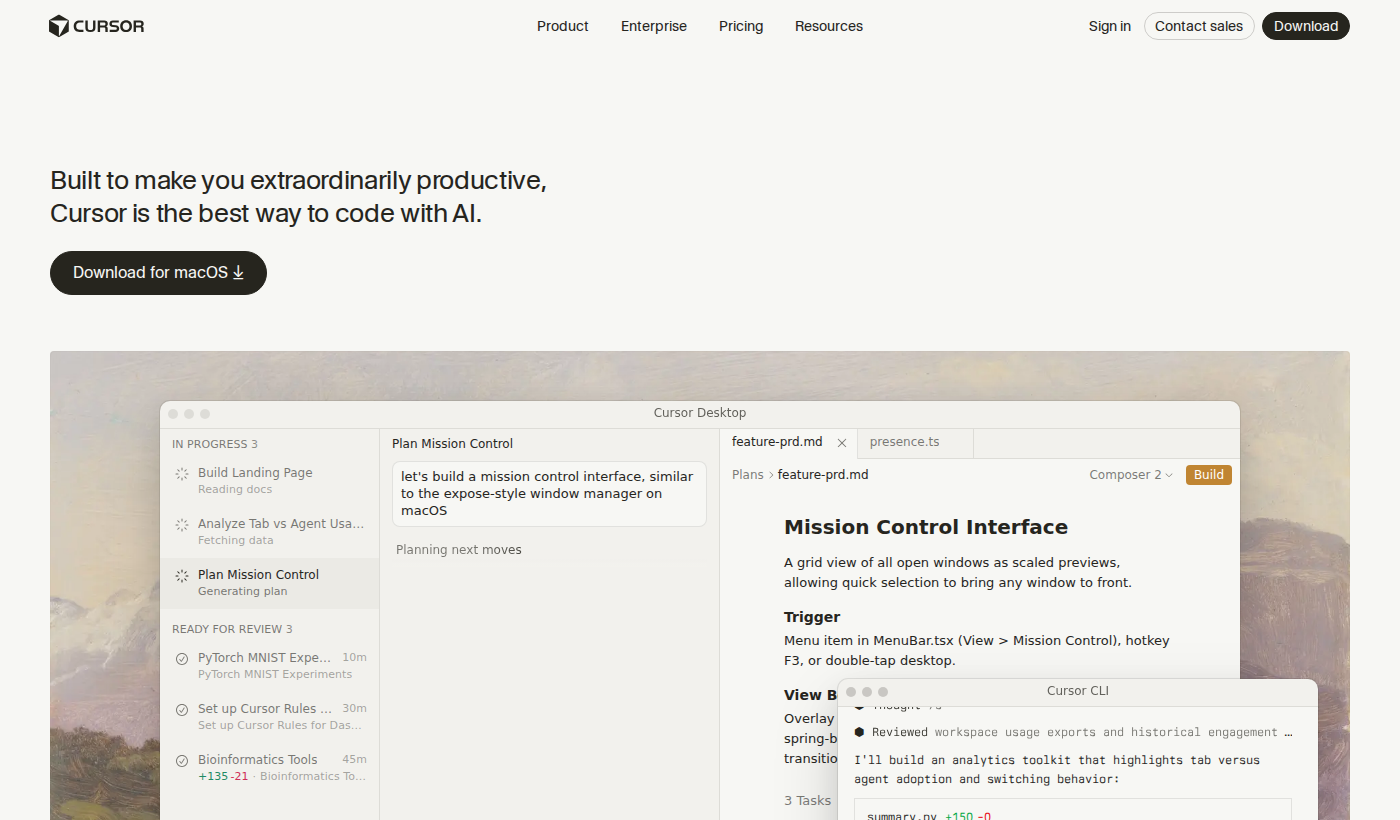Click the Mission Control Interface heading
1400x820 pixels.
click(x=926, y=527)
